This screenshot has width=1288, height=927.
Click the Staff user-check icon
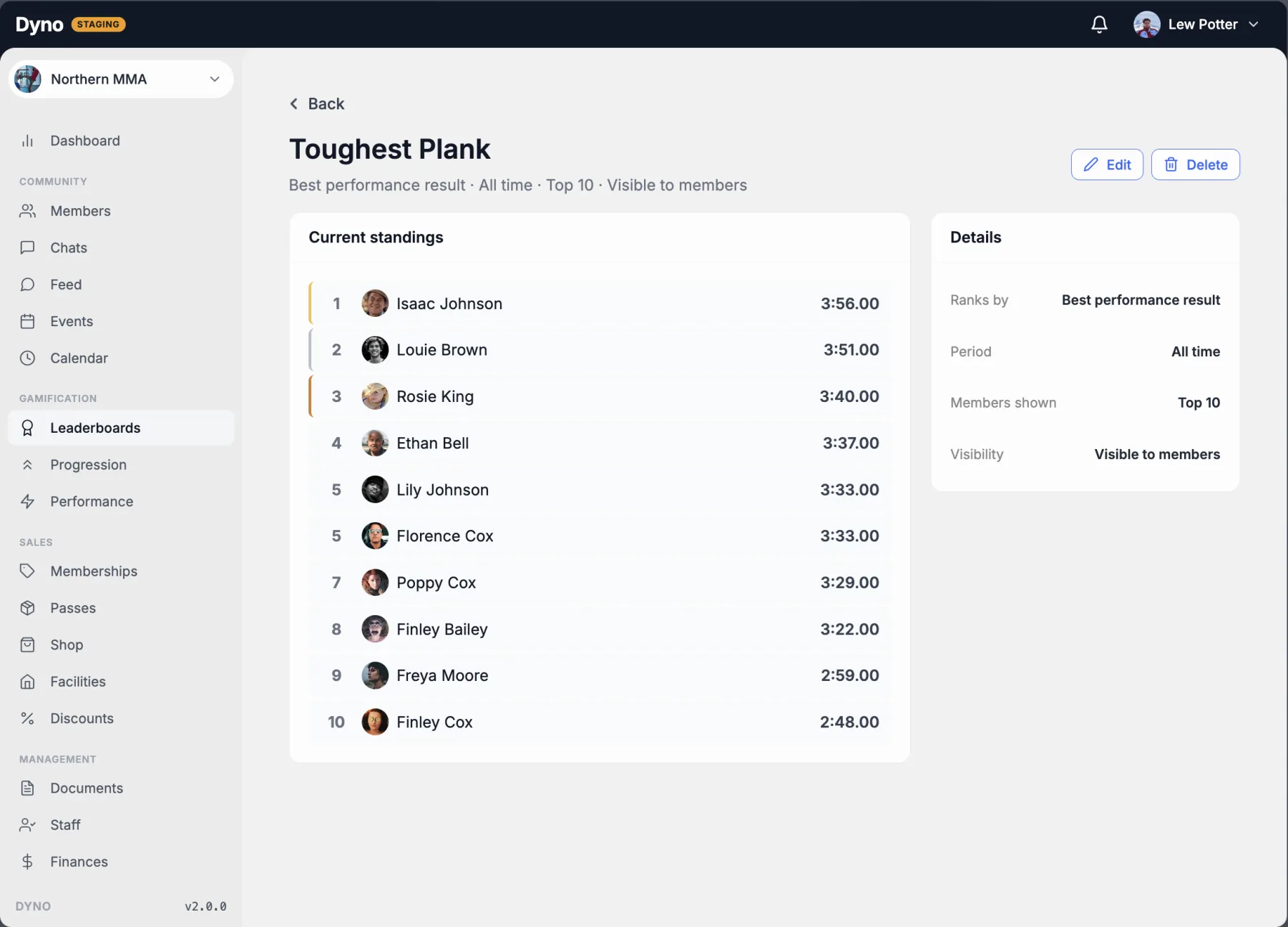pos(27,825)
